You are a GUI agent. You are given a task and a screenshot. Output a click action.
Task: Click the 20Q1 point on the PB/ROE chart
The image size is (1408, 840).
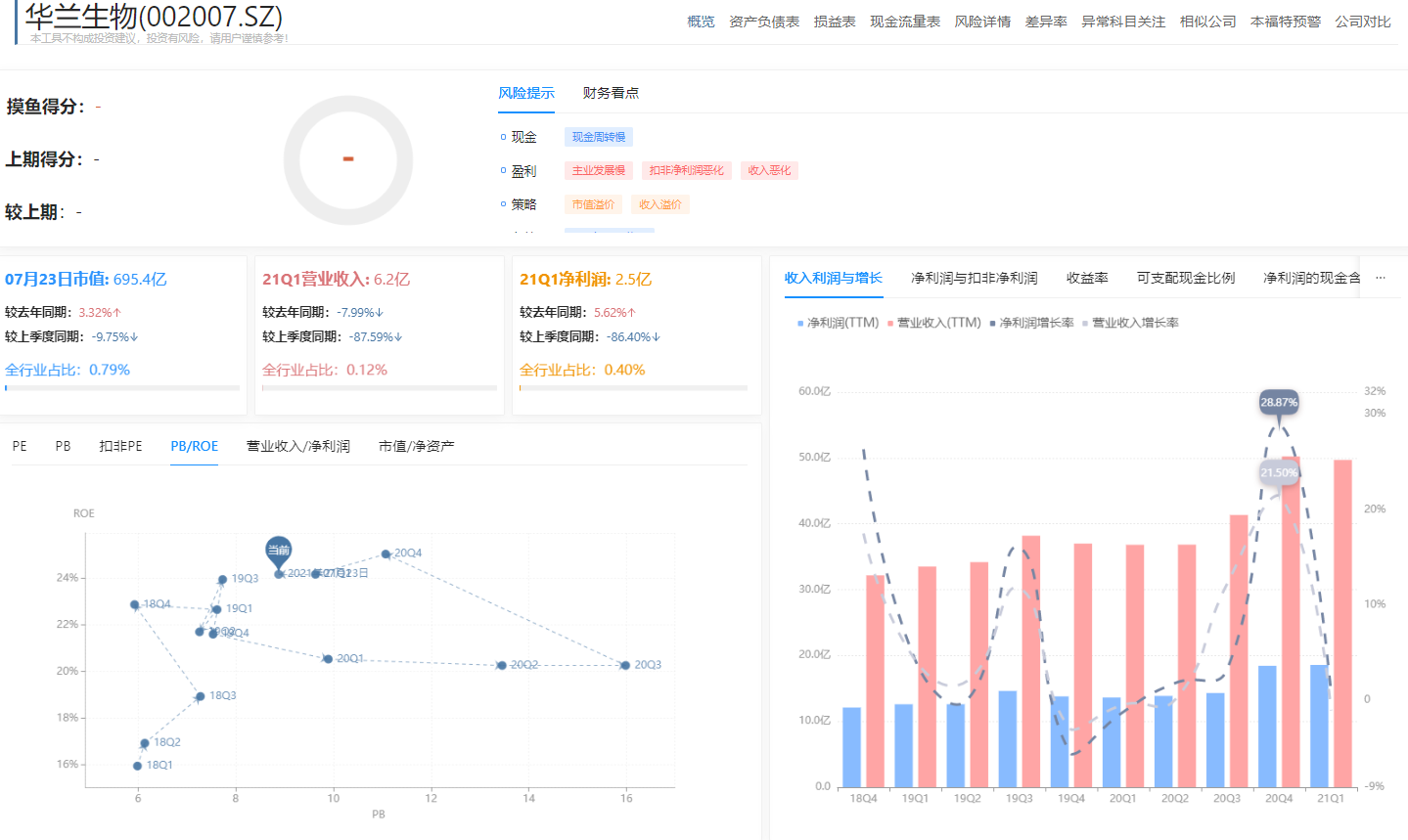click(328, 659)
